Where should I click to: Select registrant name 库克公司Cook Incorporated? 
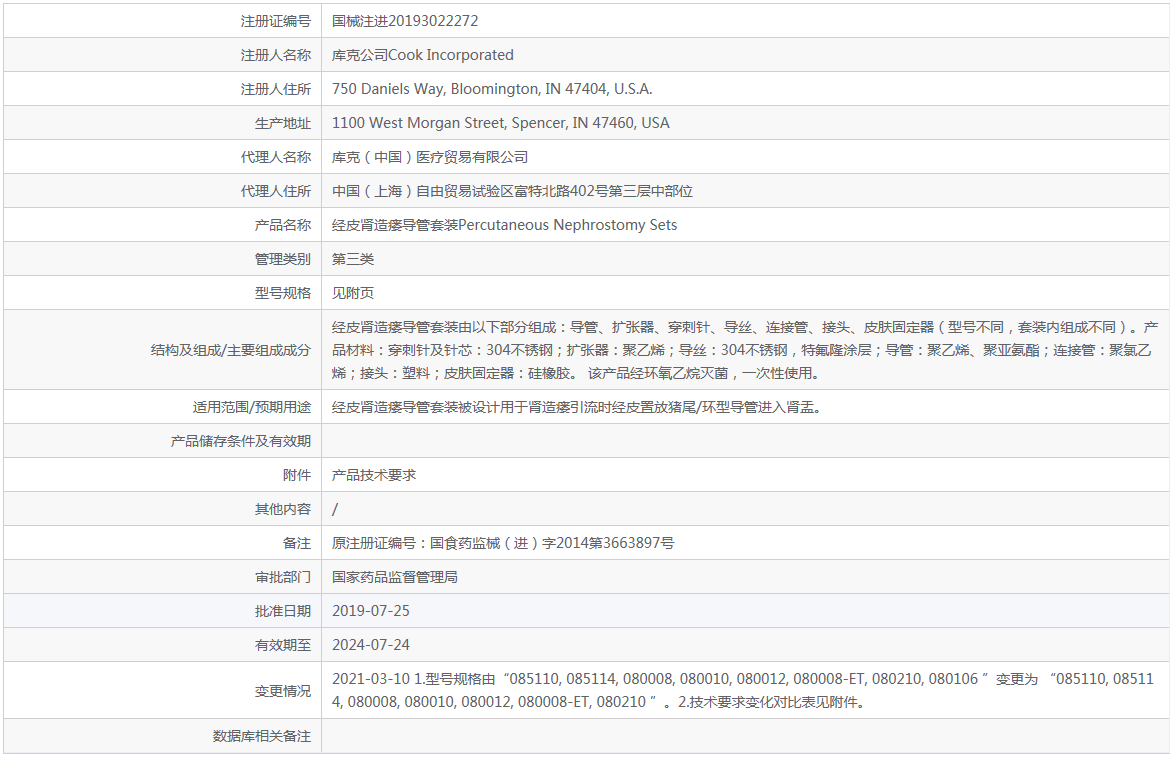[x=422, y=55]
